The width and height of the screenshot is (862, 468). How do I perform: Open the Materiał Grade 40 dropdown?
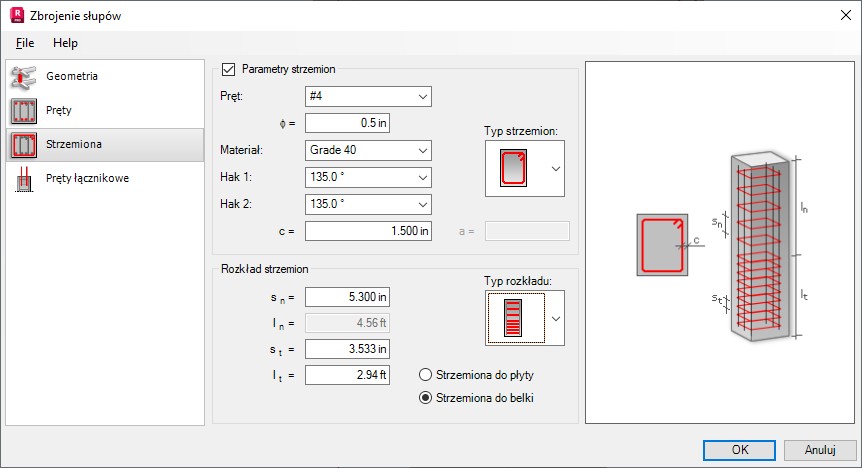[368, 150]
